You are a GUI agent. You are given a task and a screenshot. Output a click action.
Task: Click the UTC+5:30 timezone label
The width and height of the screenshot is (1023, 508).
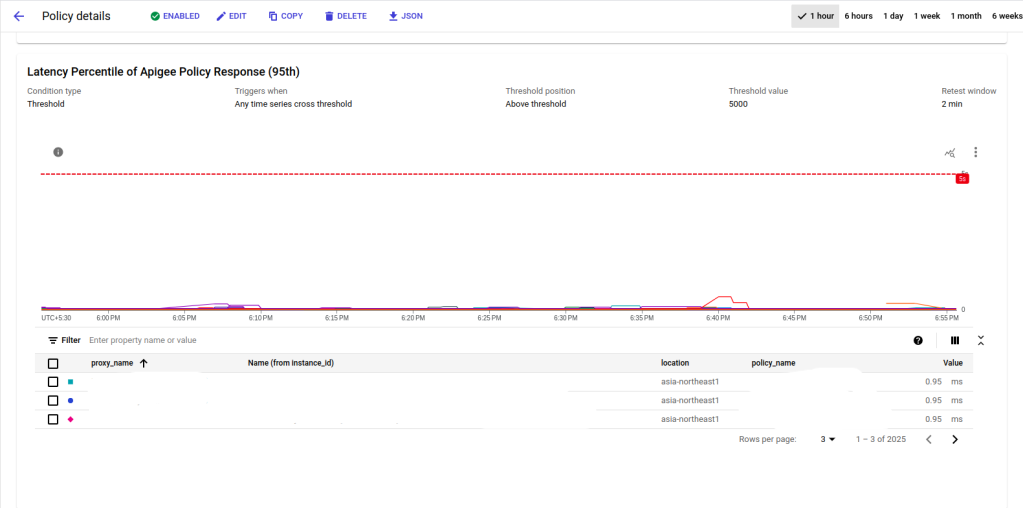55,318
